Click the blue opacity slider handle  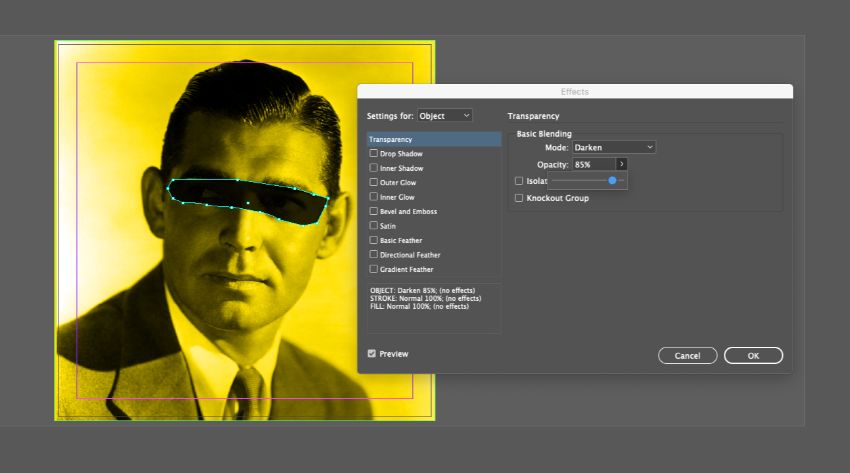[612, 180]
